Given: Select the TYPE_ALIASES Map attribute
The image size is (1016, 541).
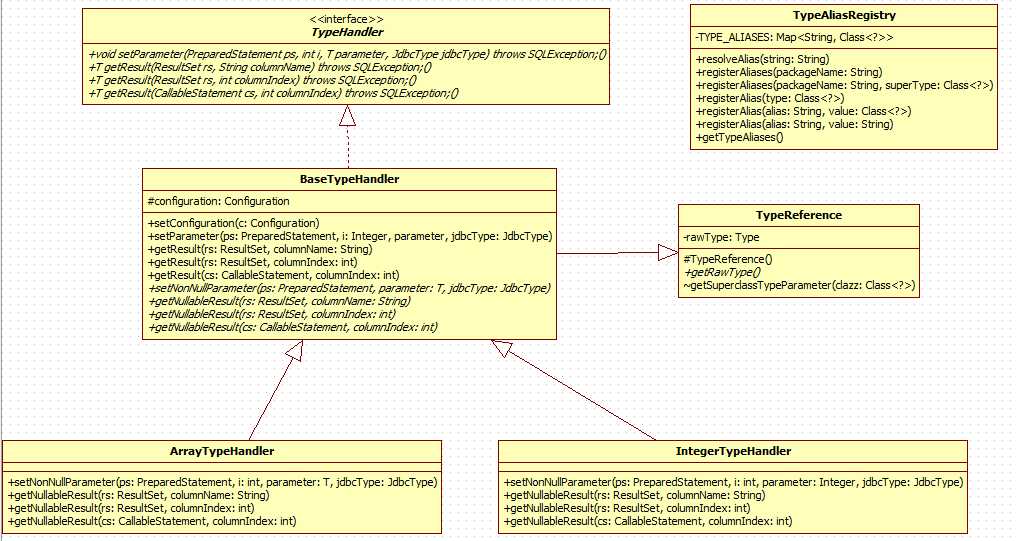Looking at the screenshot, I should 794,38.
